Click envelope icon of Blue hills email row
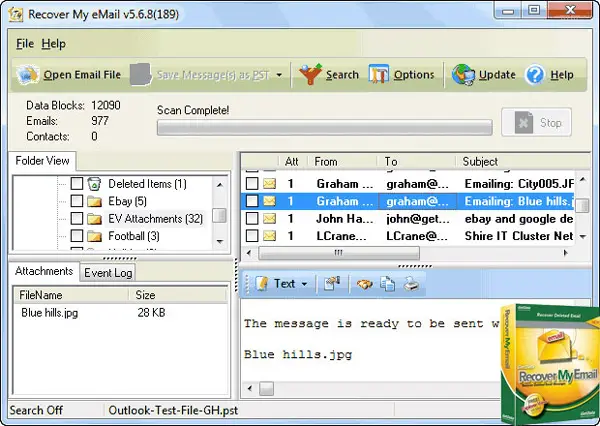600x426 pixels. (x=269, y=201)
